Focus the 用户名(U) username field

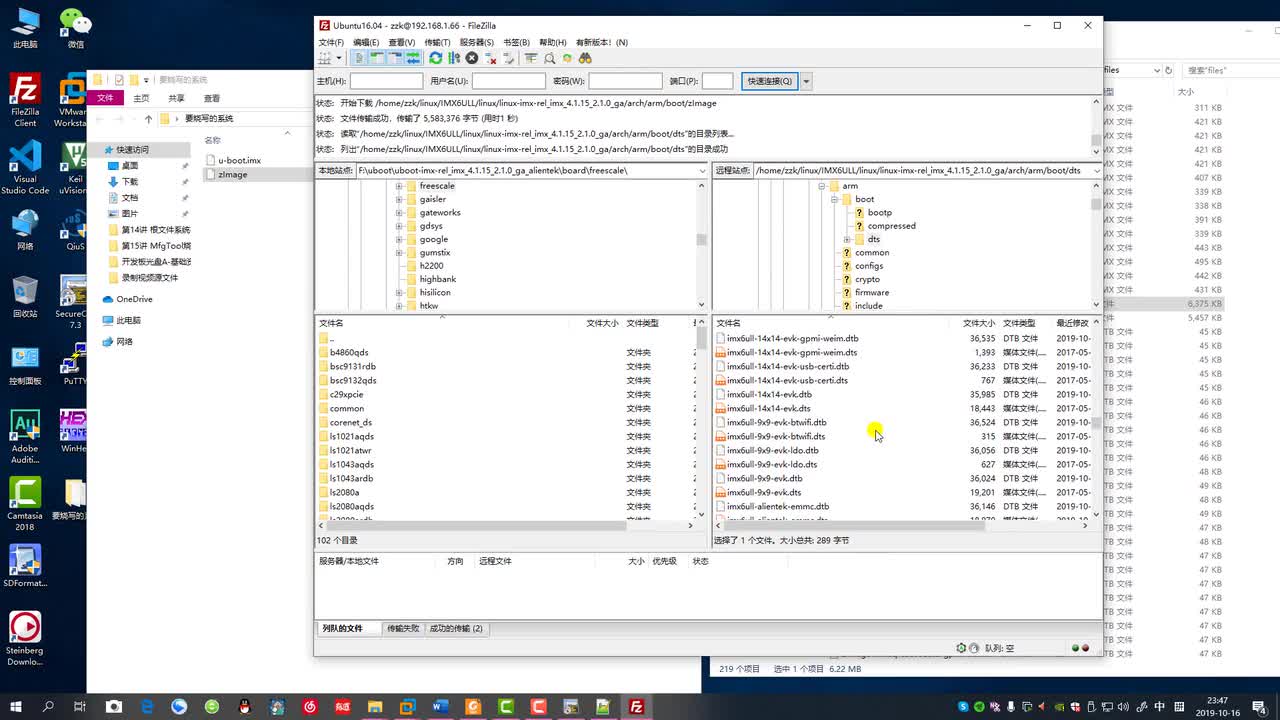508,81
